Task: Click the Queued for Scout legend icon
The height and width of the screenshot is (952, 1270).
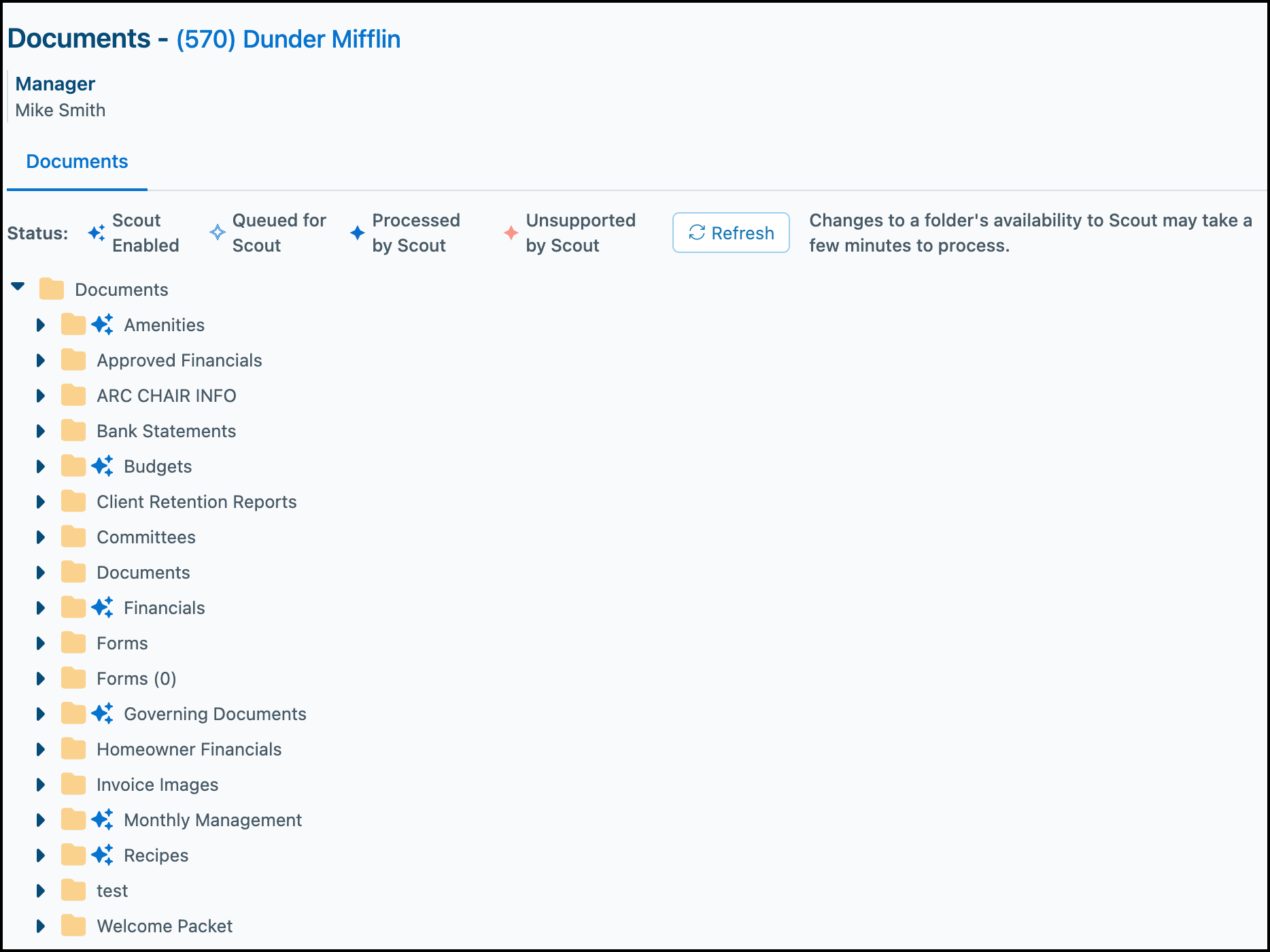Action: (218, 233)
